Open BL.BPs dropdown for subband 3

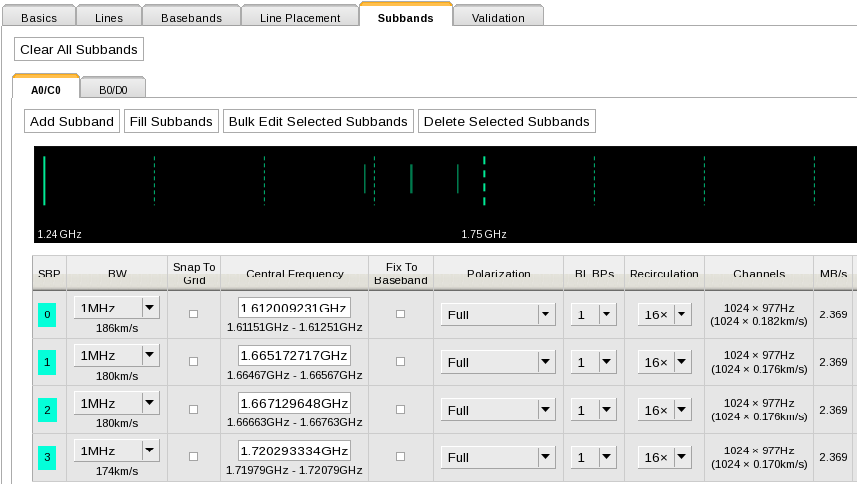[x=594, y=458]
